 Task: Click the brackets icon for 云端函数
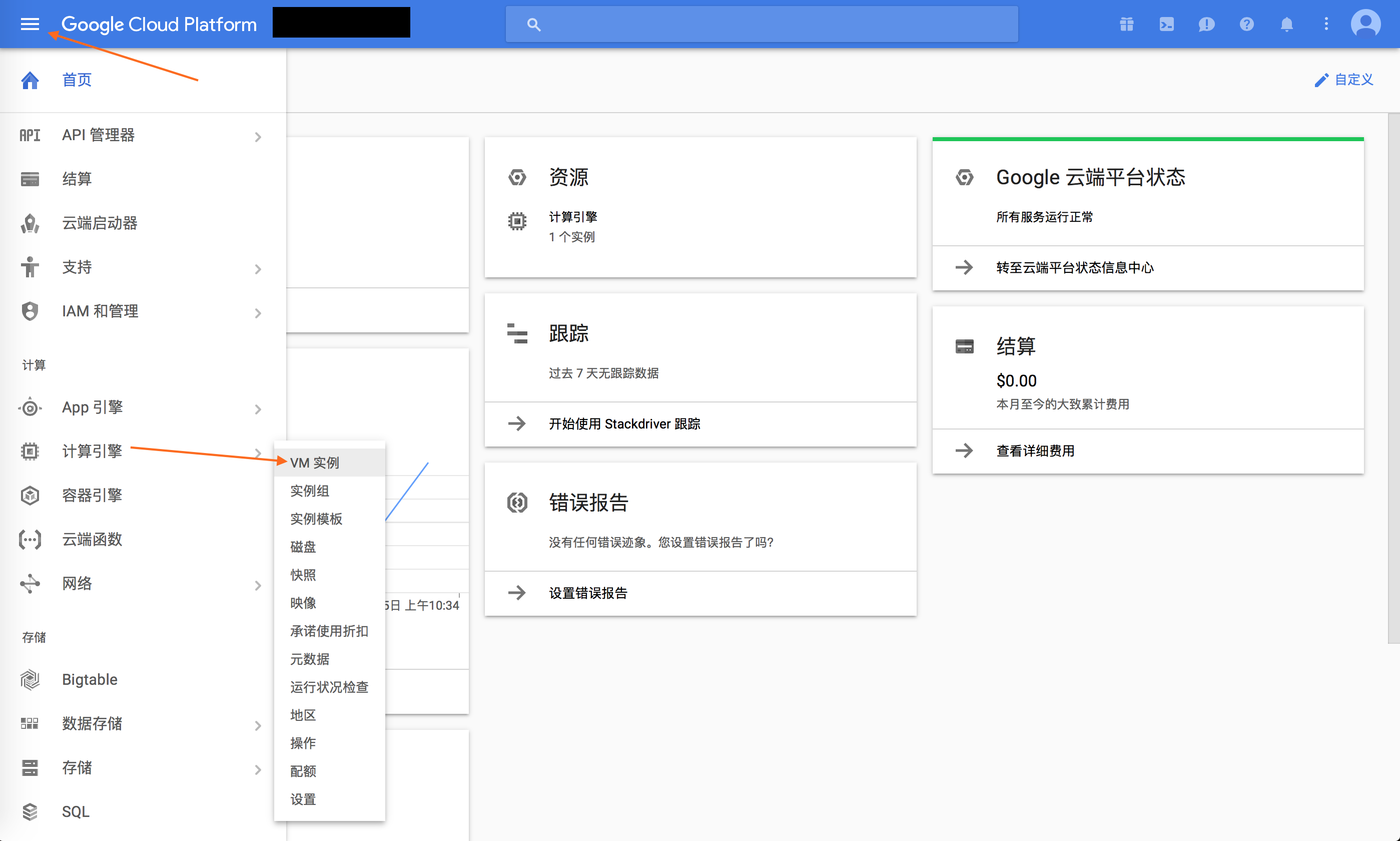[30, 540]
